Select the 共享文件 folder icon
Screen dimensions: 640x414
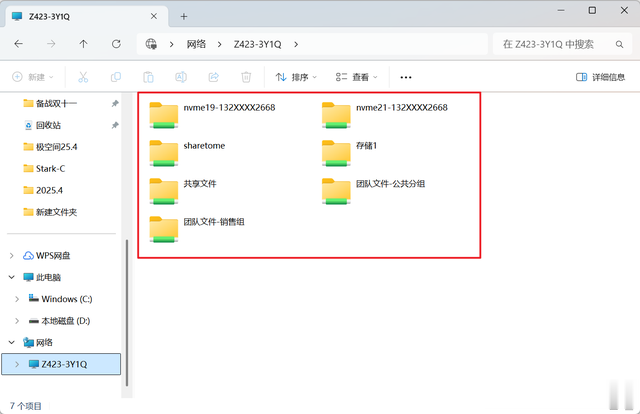coord(164,191)
